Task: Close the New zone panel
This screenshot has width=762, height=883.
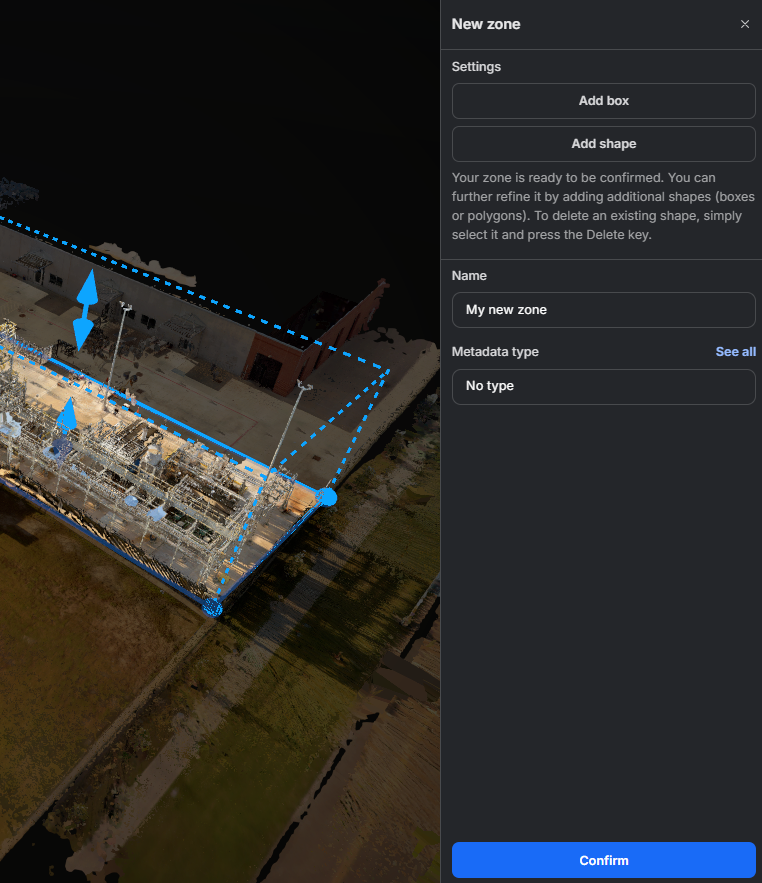Action: point(745,24)
